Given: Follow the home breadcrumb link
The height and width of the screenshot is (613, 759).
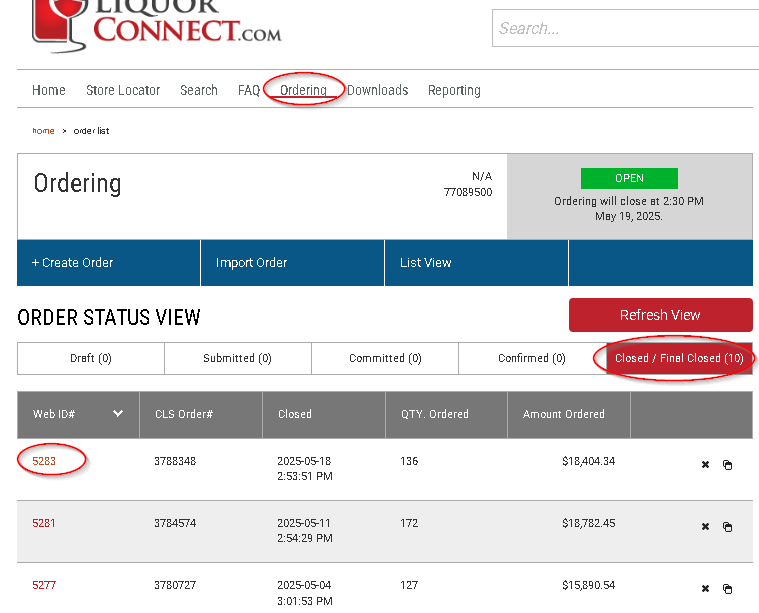Looking at the screenshot, I should point(43,131).
